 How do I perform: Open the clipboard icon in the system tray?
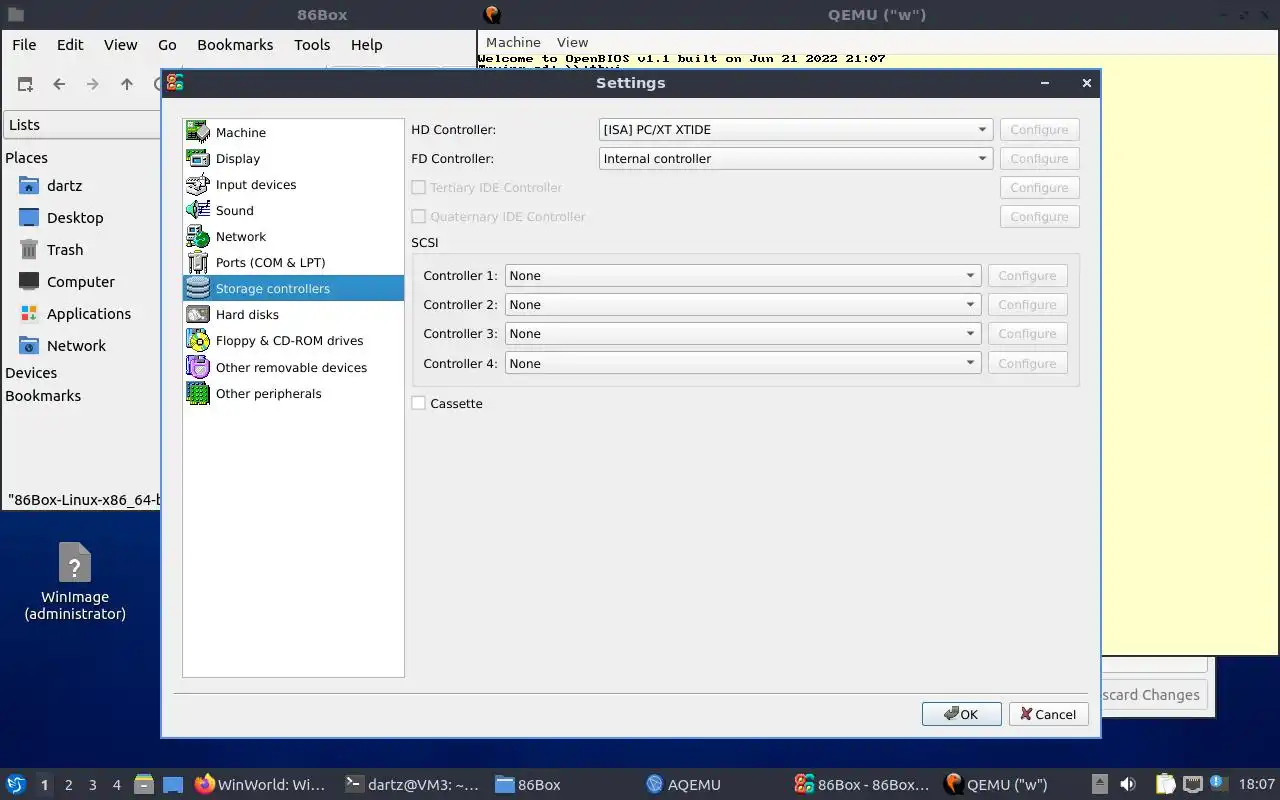coord(1166,785)
